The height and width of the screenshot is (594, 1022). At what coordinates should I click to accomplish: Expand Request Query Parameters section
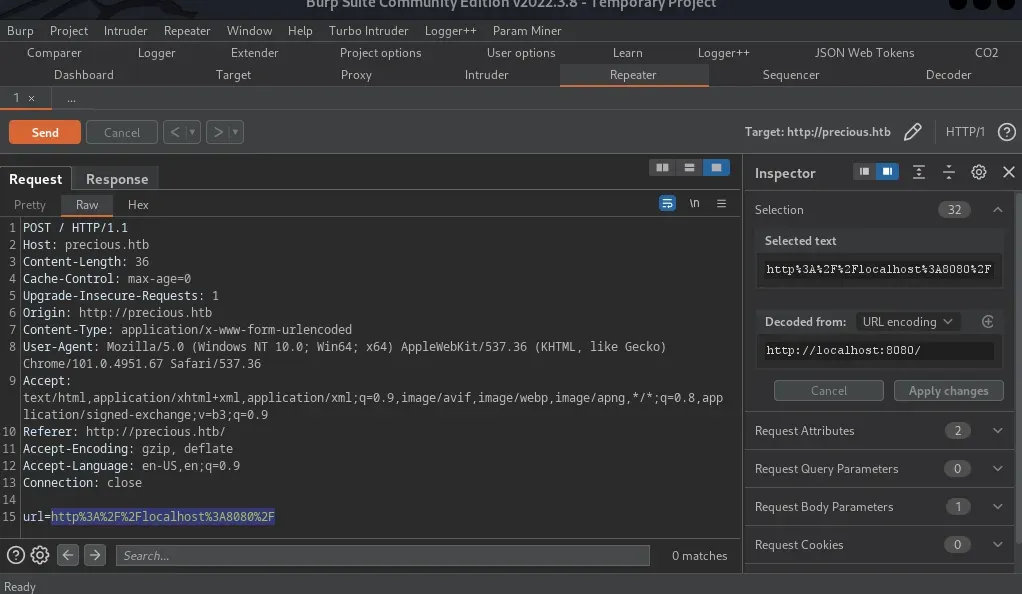(997, 469)
